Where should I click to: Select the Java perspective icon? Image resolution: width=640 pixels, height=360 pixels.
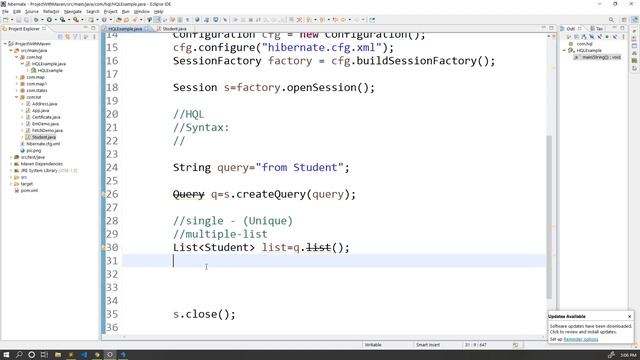click(x=634, y=20)
